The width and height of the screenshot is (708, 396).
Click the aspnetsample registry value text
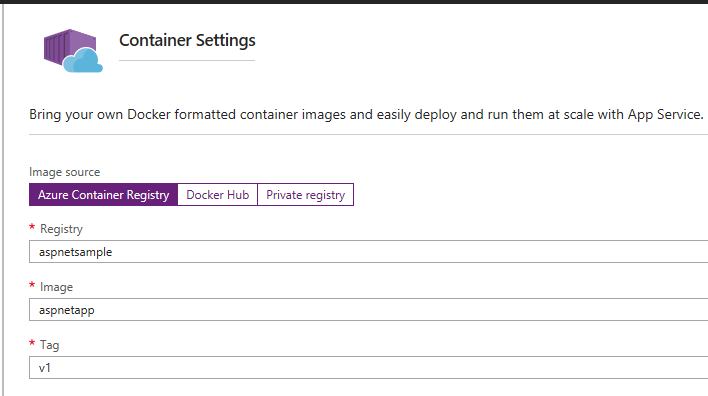tap(75, 252)
